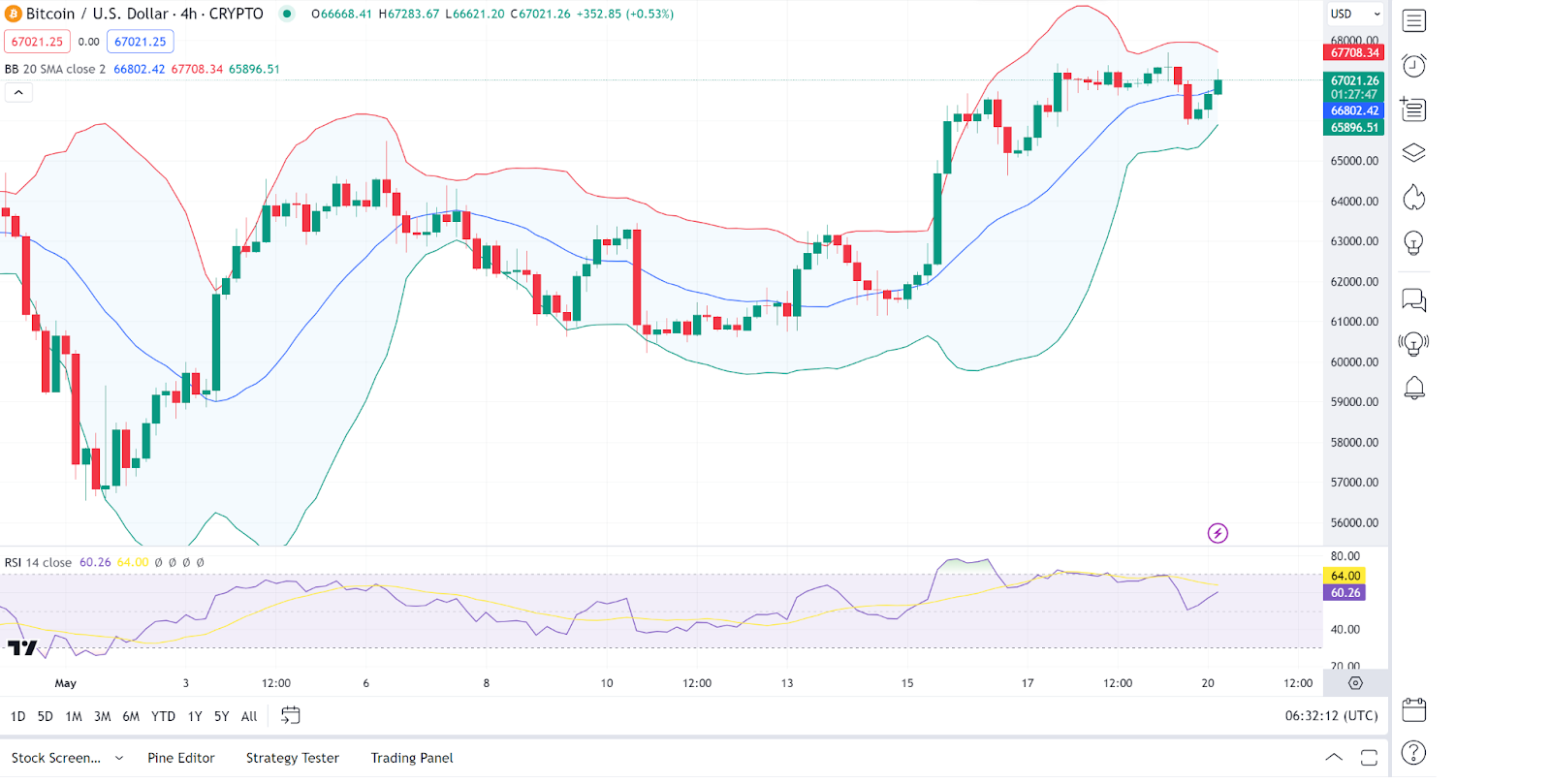
Task: Open the Data window layers icon
Action: [x=1414, y=153]
